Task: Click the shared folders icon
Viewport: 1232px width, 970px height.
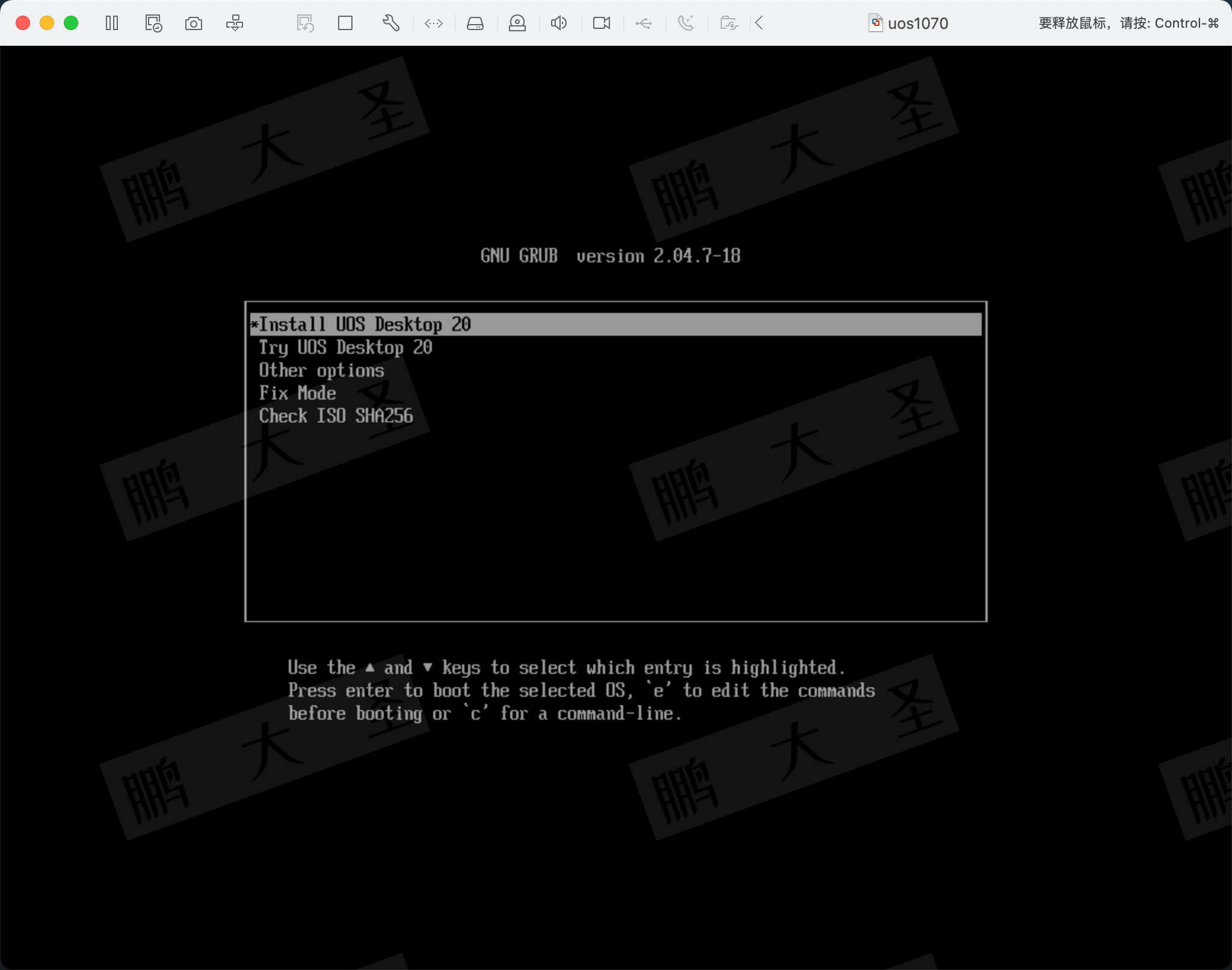Action: [x=729, y=23]
